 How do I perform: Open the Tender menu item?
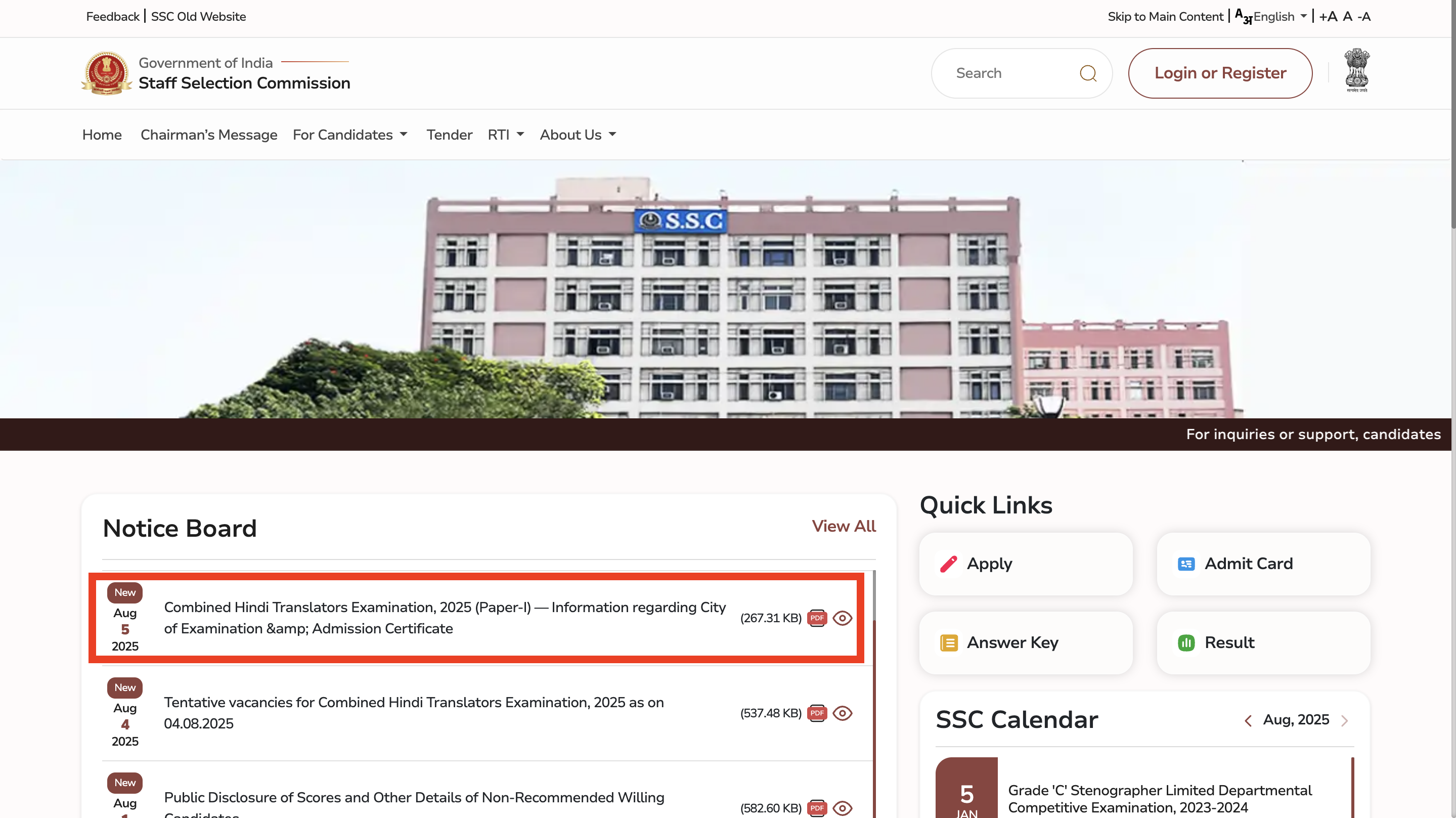point(449,135)
